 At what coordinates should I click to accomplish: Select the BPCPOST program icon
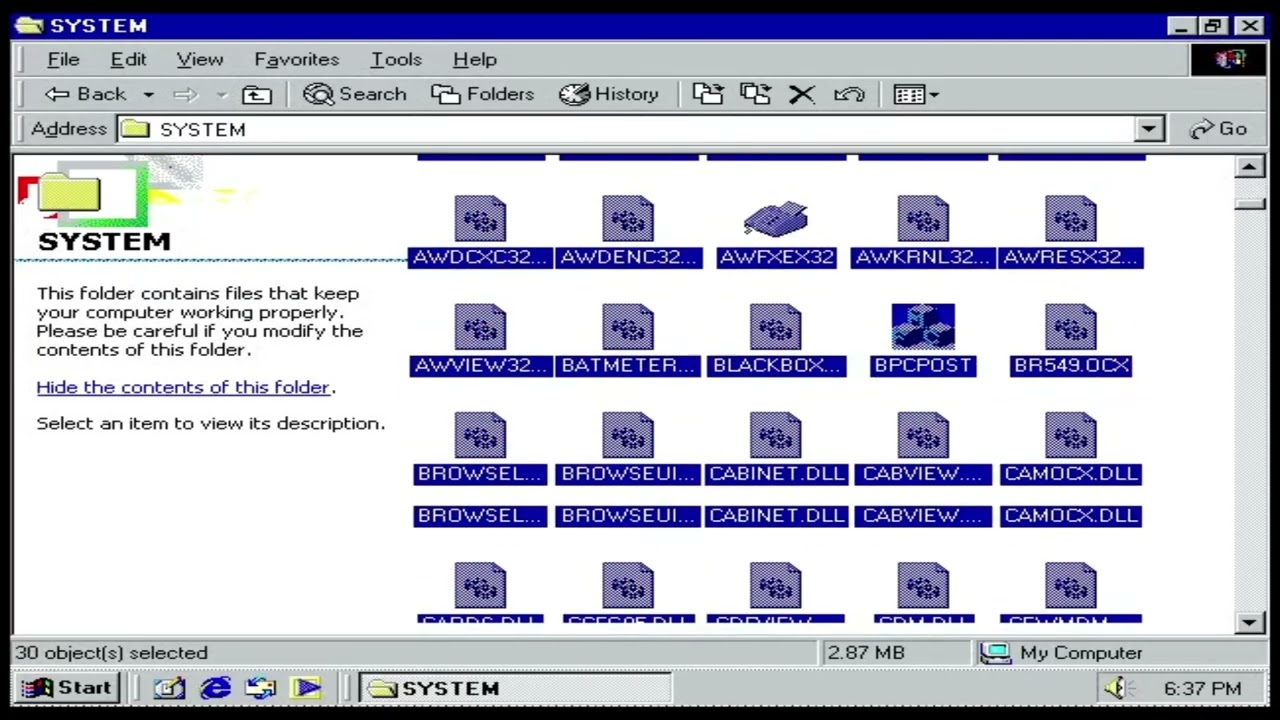click(923, 328)
